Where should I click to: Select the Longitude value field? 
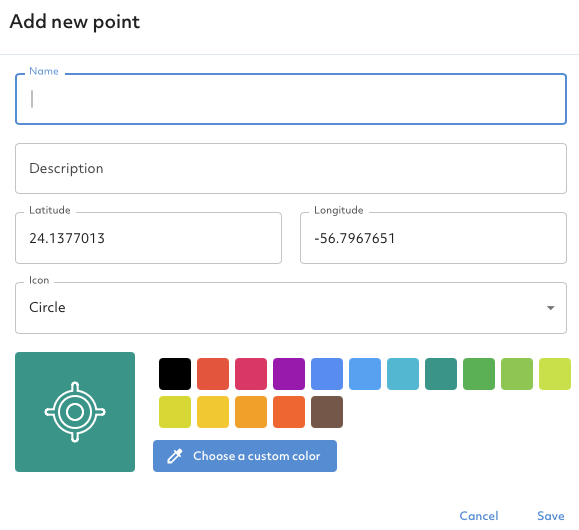(x=433, y=238)
